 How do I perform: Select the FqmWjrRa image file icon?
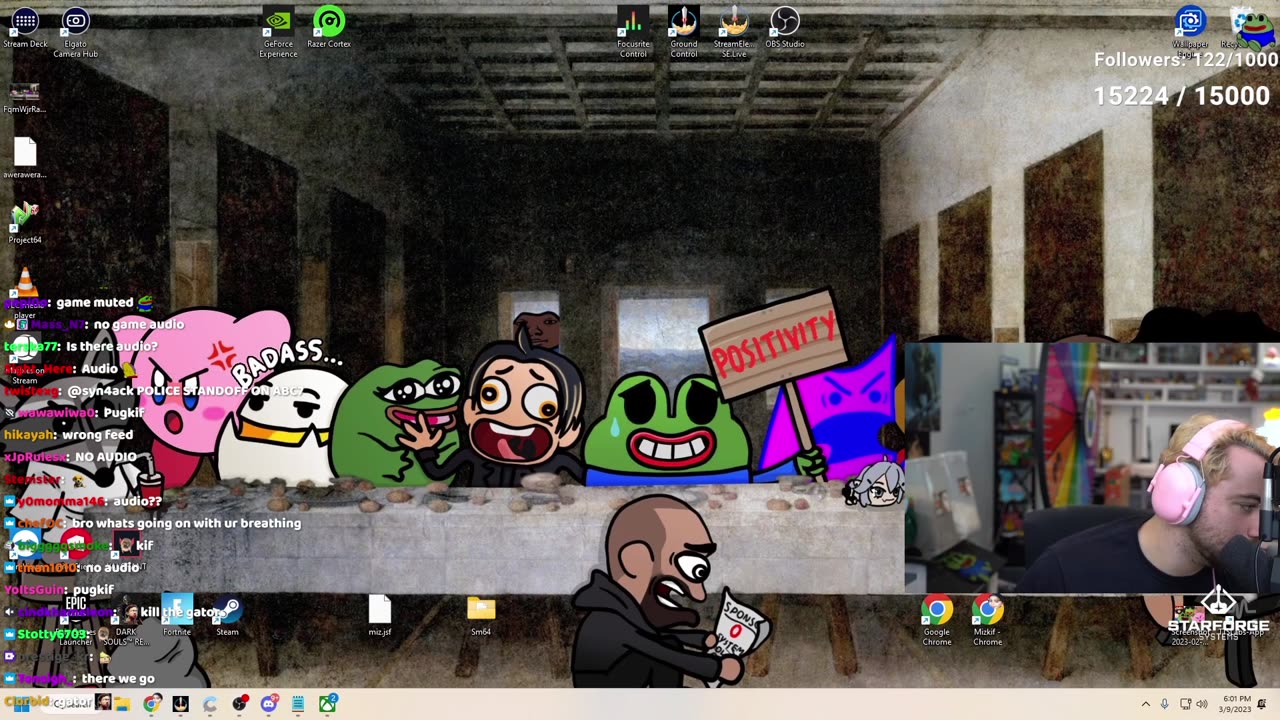25,98
